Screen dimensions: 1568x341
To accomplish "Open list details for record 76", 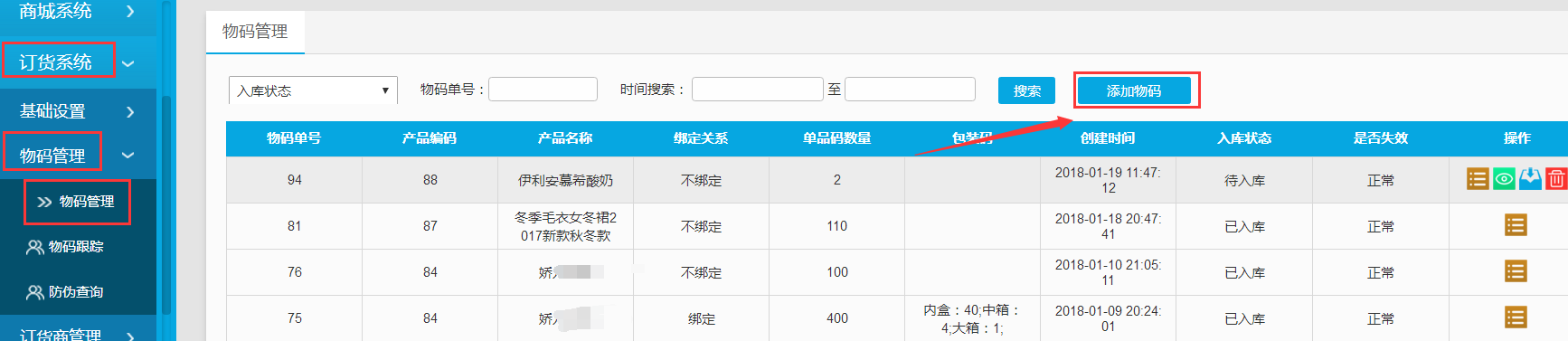I will pos(1516,271).
